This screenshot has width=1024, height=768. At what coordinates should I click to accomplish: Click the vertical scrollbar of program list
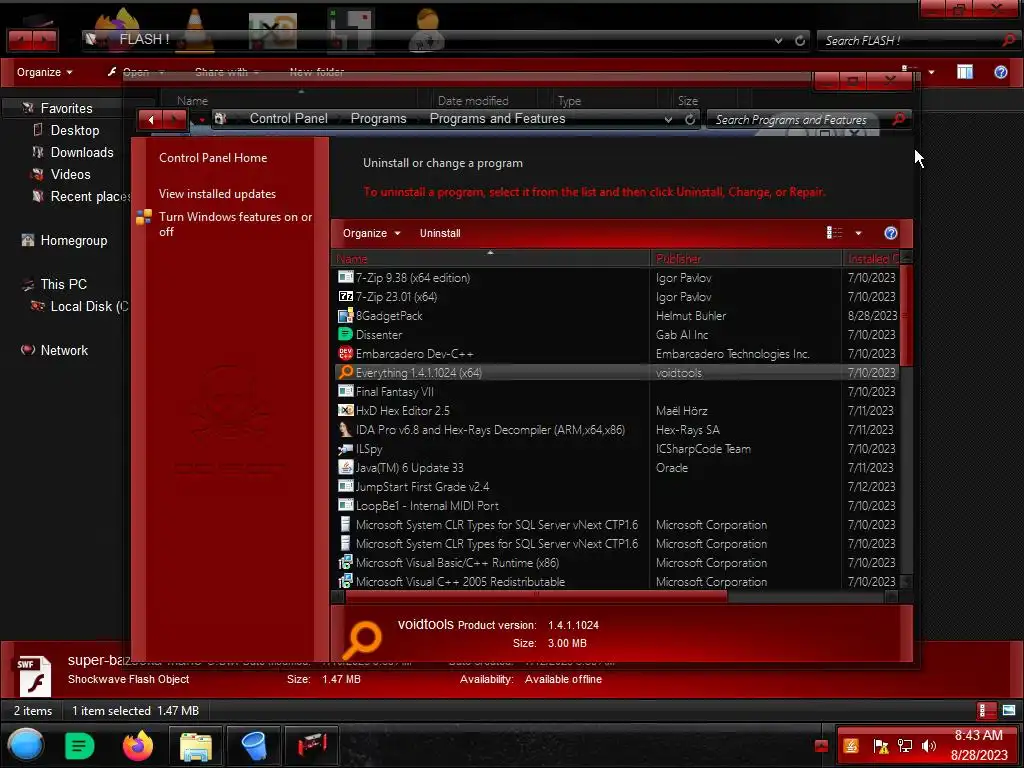coord(906,317)
